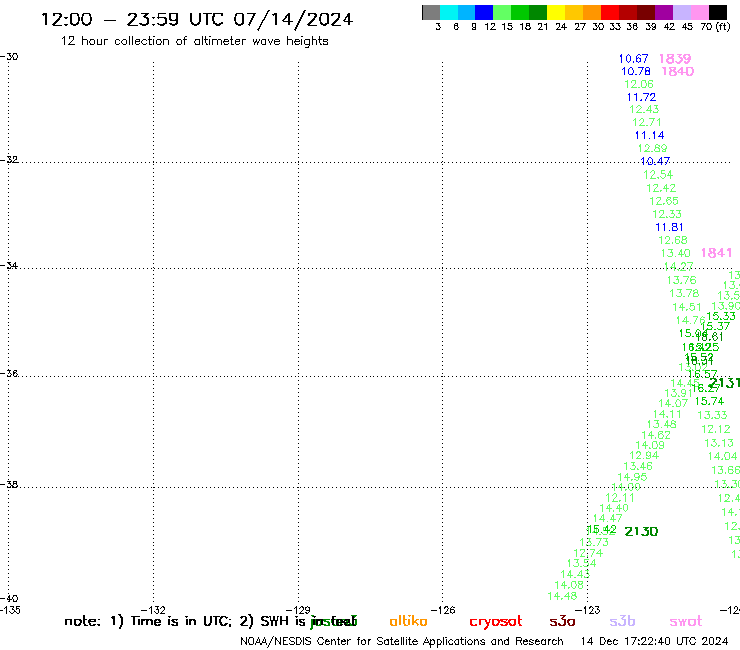Image resolution: width=740 pixels, height=650 pixels.
Task: Select the wave height value 13.54
Action: pyautogui.click(x=582, y=563)
